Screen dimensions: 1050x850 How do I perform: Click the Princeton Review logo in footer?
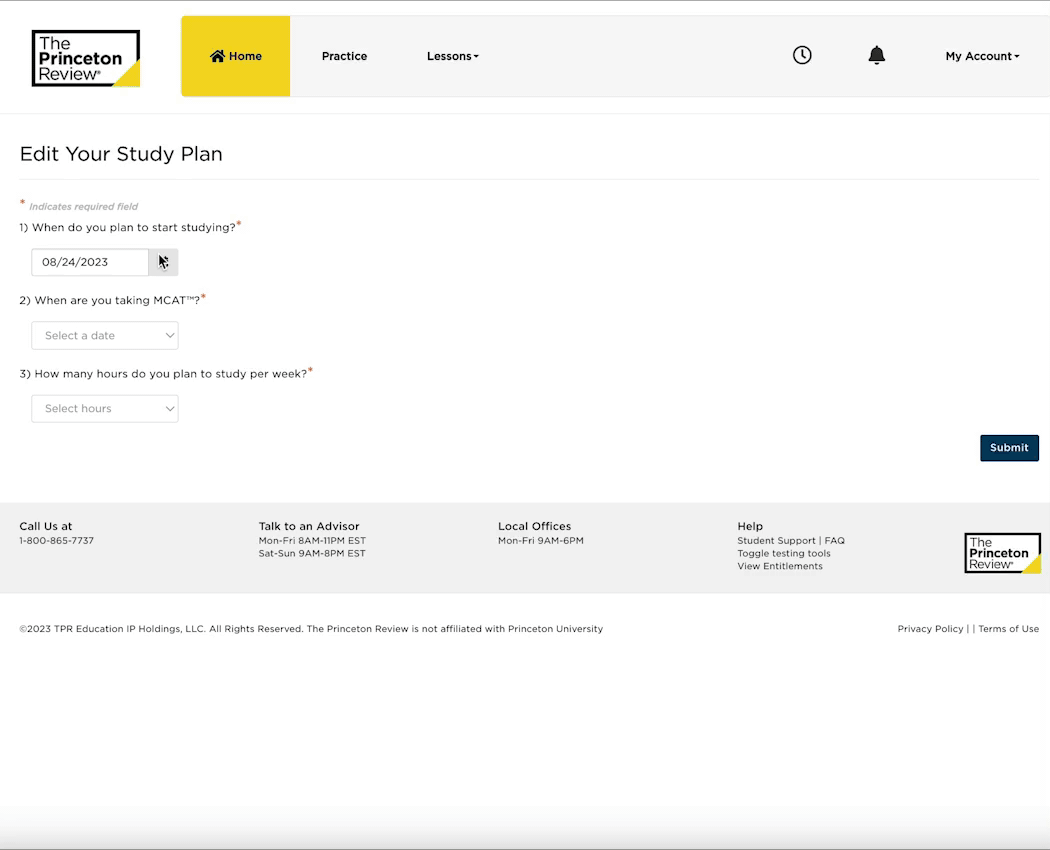click(x=1002, y=552)
